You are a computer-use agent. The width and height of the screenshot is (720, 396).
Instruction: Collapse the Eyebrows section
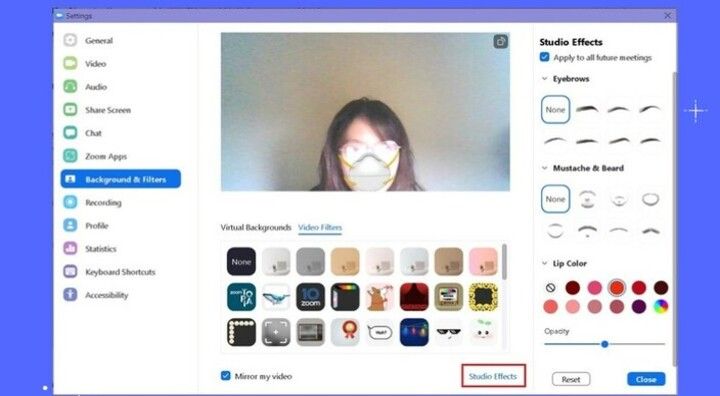[545, 79]
